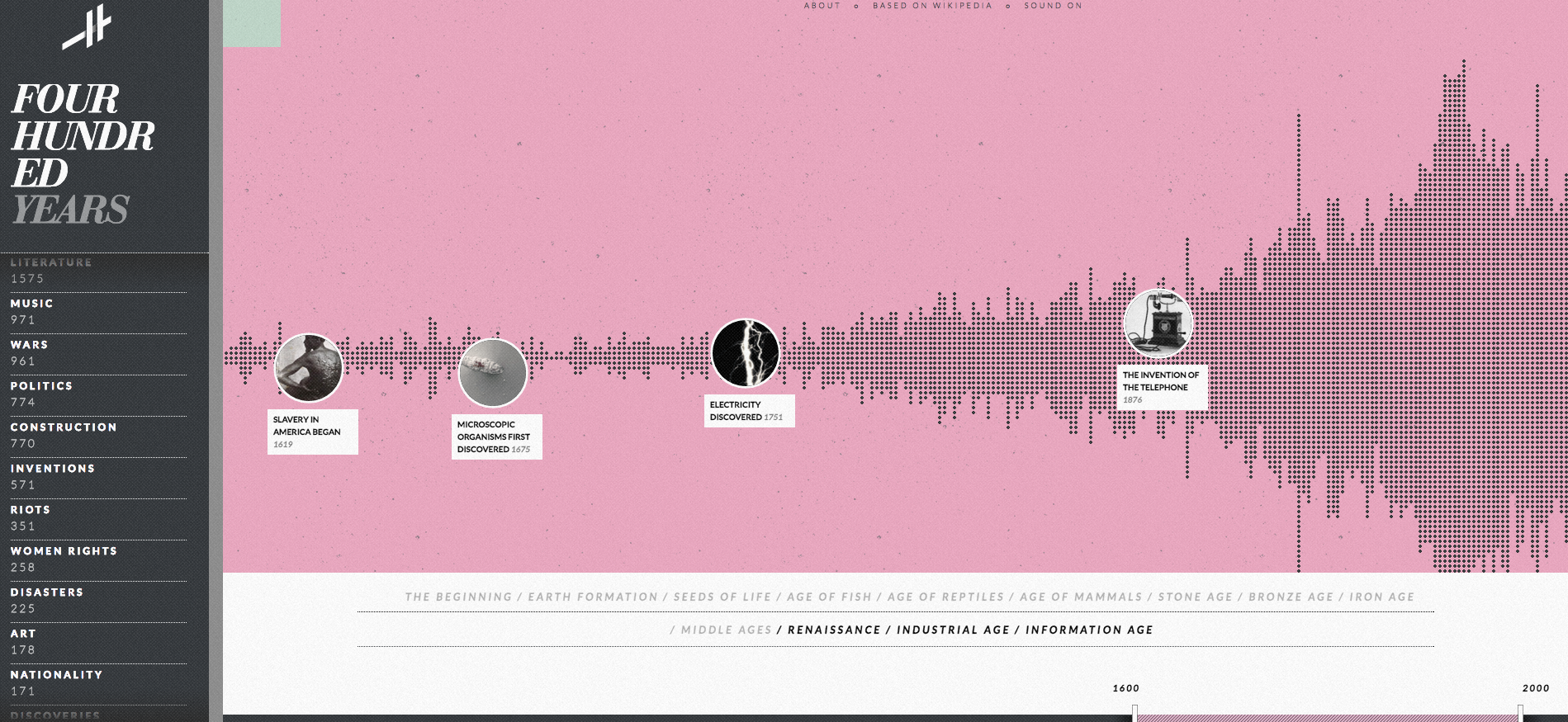Filter by Inventions category
Viewport: 1568px width, 722px height.
[x=98, y=477]
